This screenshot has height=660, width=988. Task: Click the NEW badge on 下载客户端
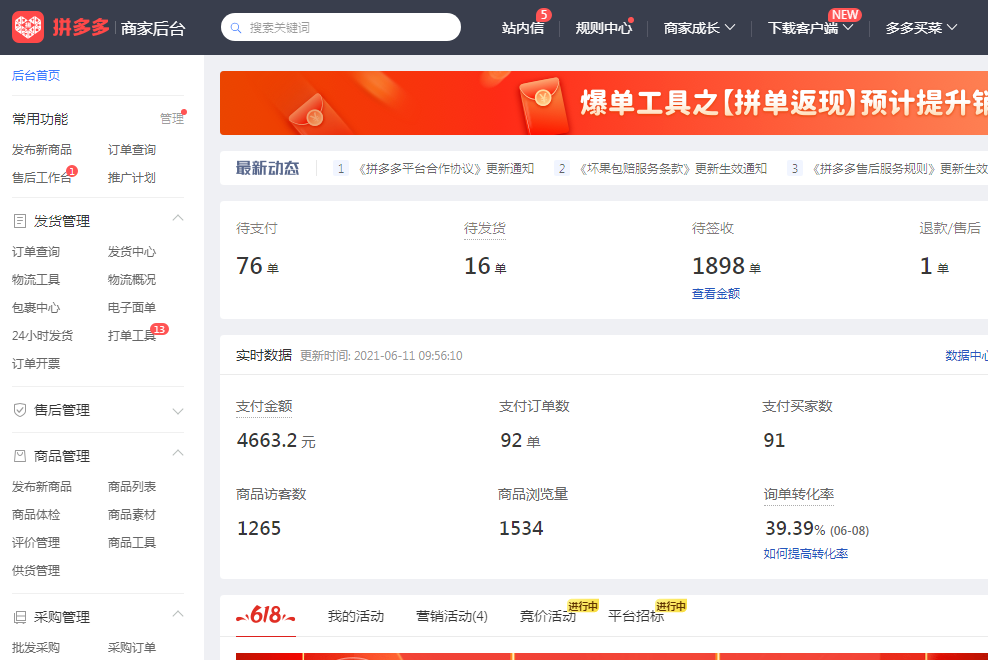pos(844,14)
